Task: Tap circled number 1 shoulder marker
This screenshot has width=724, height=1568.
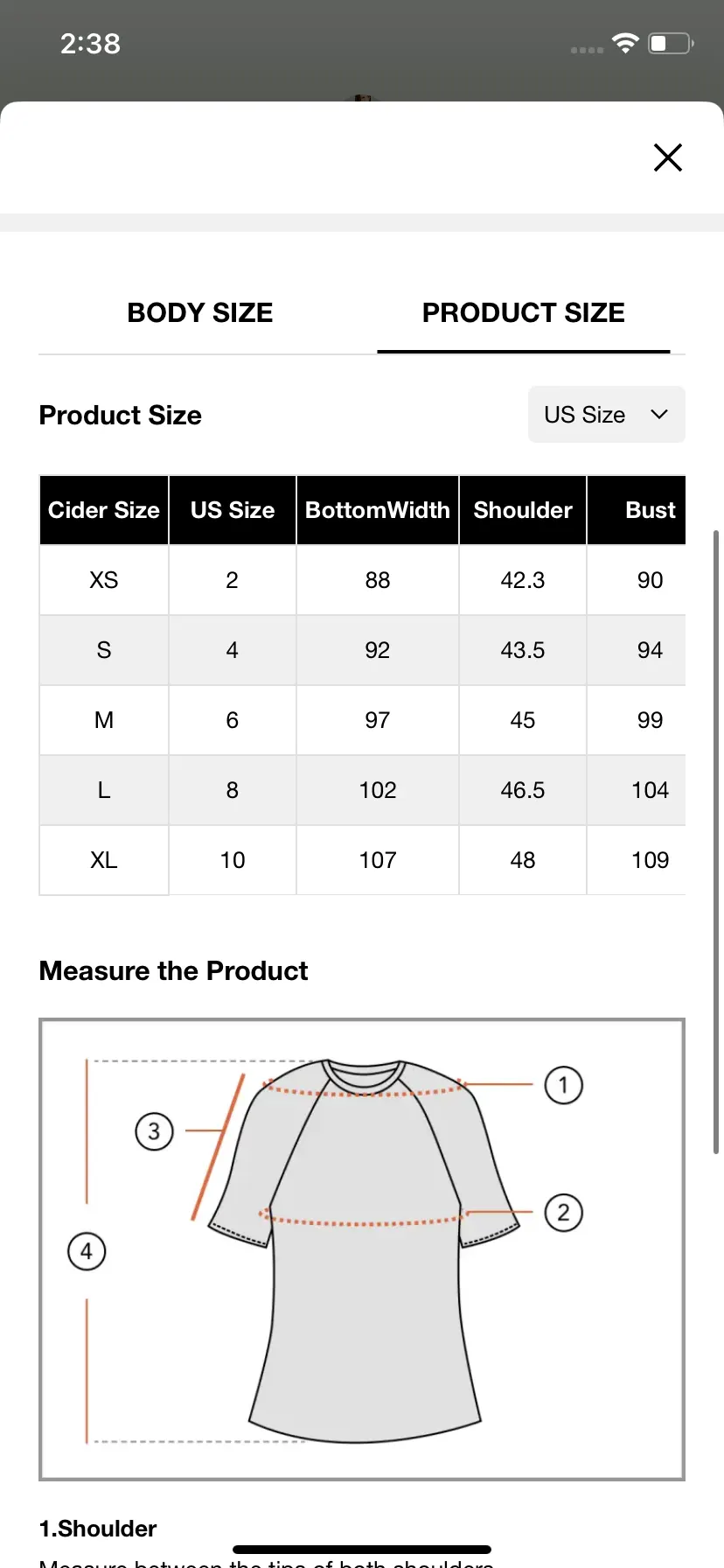Action: click(x=563, y=1085)
